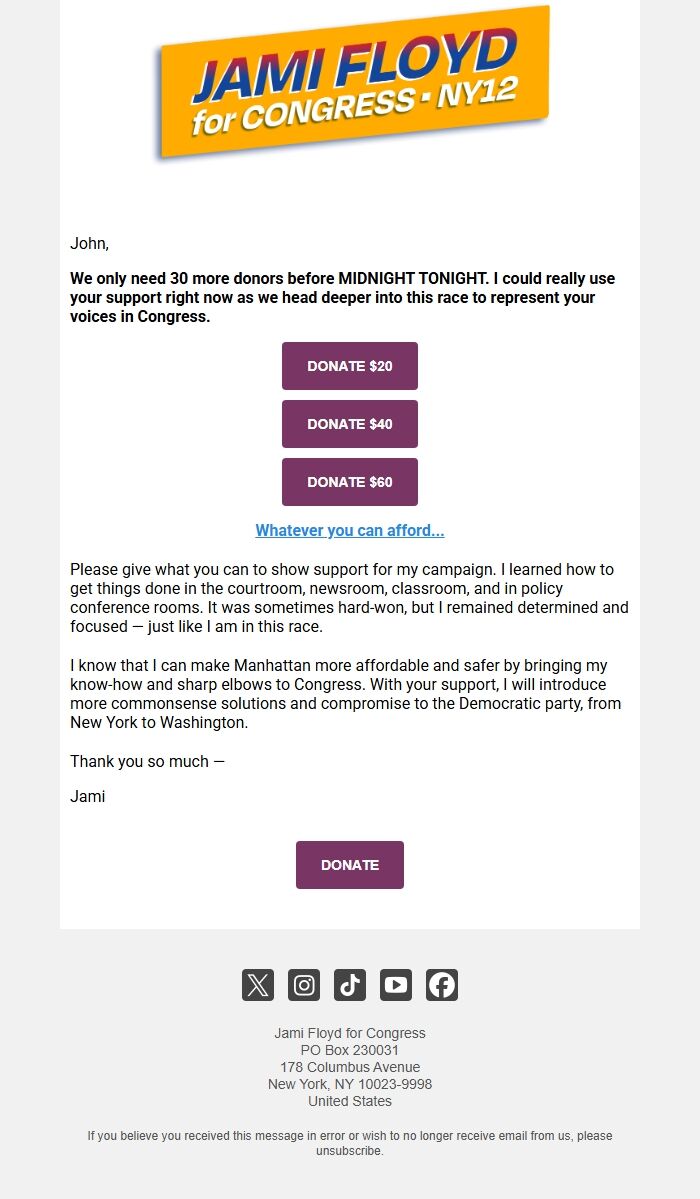Click the bottom DONATE button
Viewport: 700px width, 1199px height.
pyautogui.click(x=350, y=864)
